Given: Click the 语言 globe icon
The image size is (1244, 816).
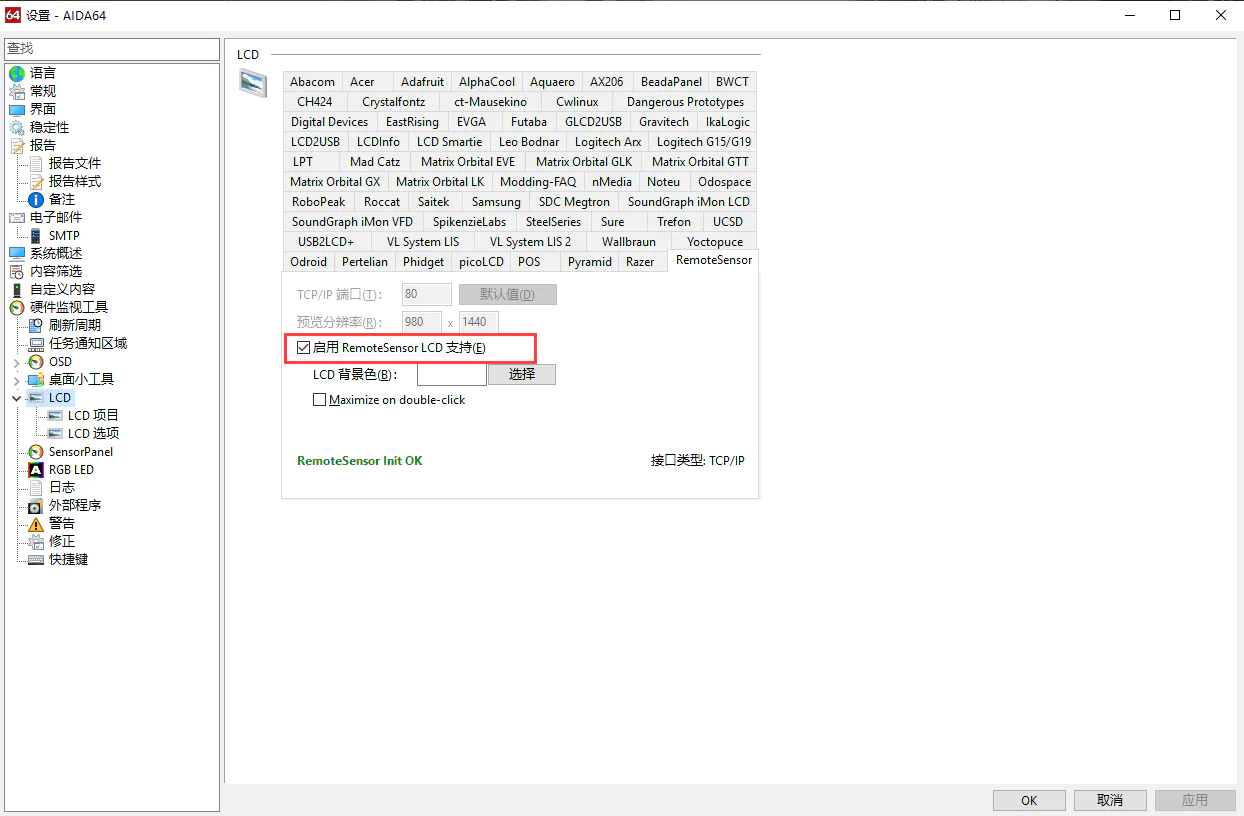Looking at the screenshot, I should [x=16, y=73].
